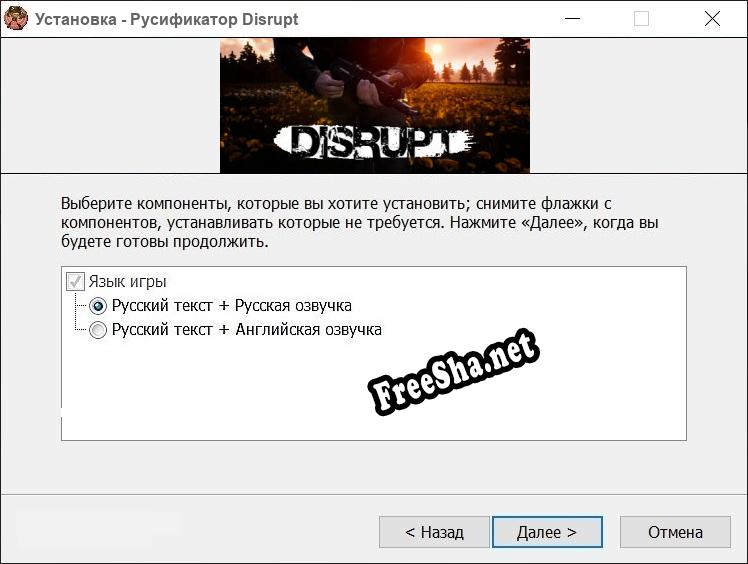This screenshot has height=564, width=748.
Task: Click the setting sun in banner image
Action: tap(436, 49)
